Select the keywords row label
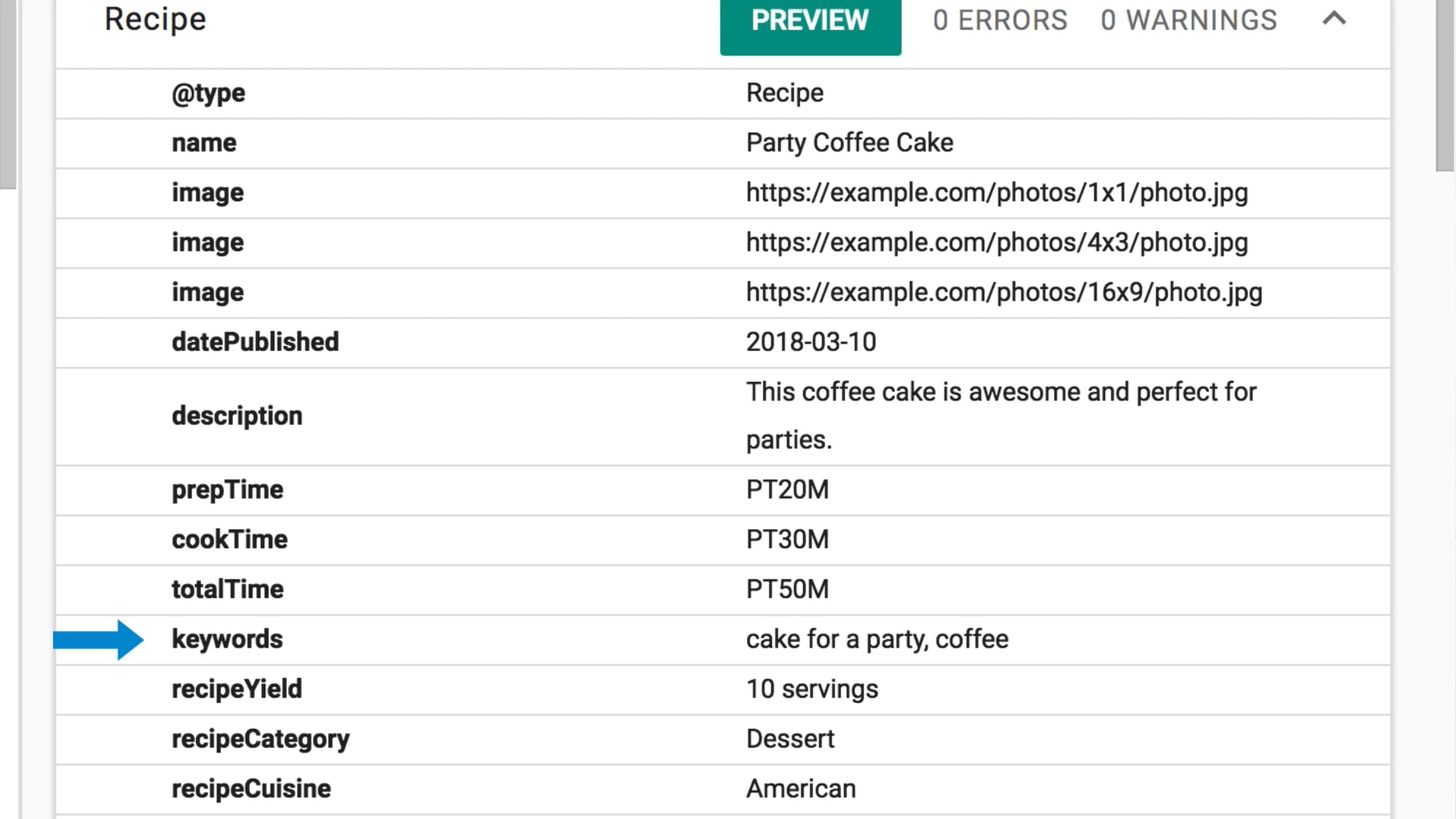This screenshot has height=819, width=1456. click(x=227, y=639)
